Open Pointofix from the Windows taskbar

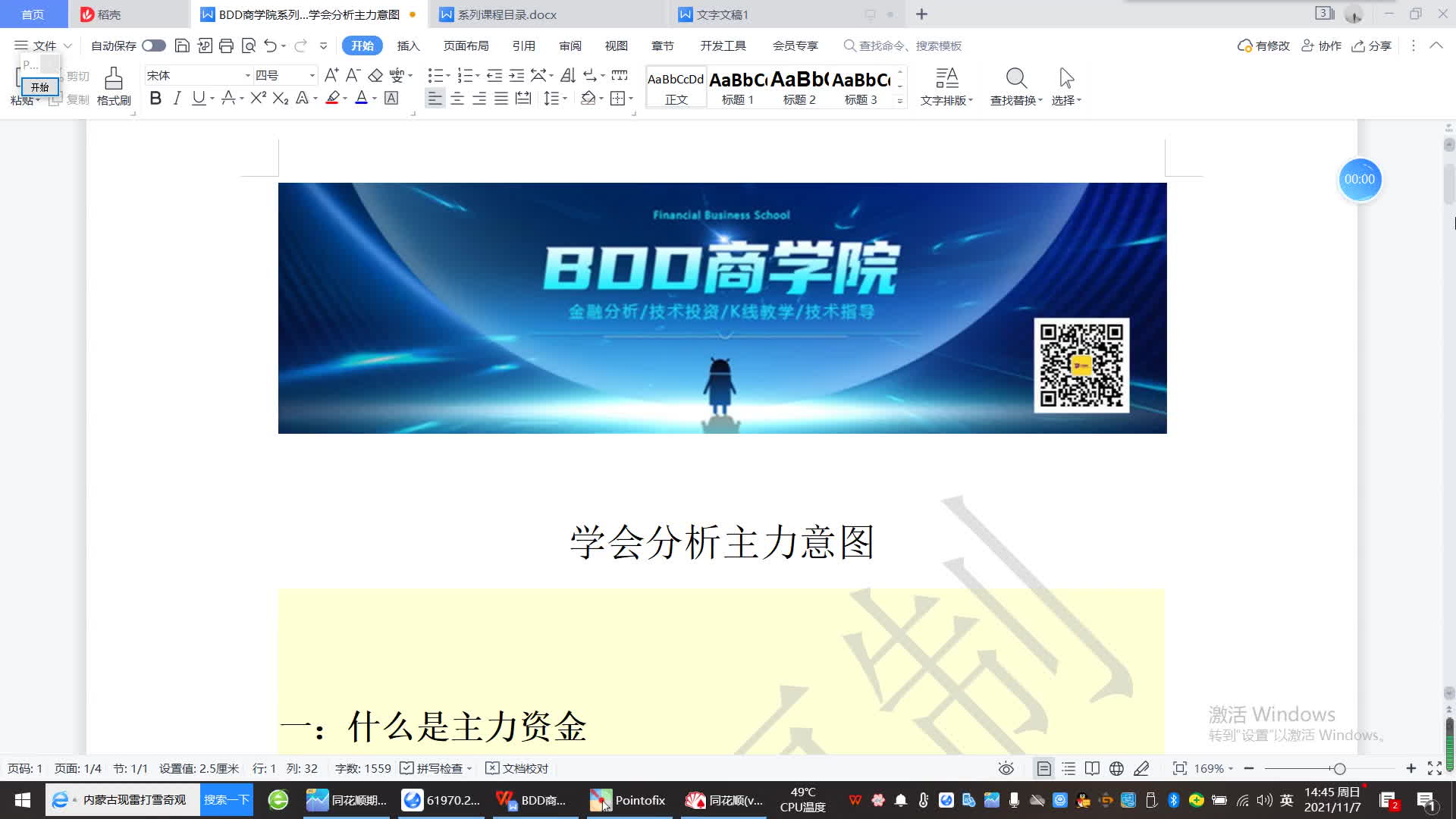pyautogui.click(x=628, y=800)
